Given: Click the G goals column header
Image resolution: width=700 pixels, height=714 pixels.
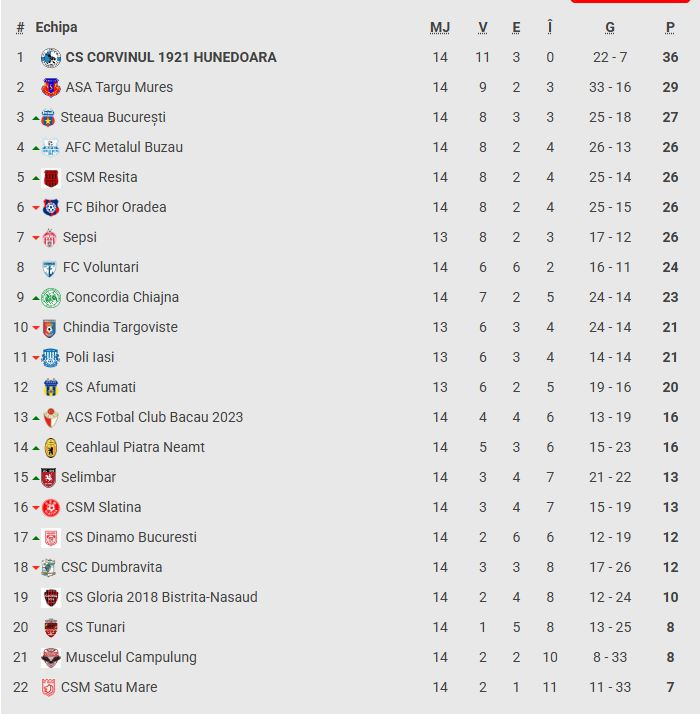Looking at the screenshot, I should click(x=610, y=28).
